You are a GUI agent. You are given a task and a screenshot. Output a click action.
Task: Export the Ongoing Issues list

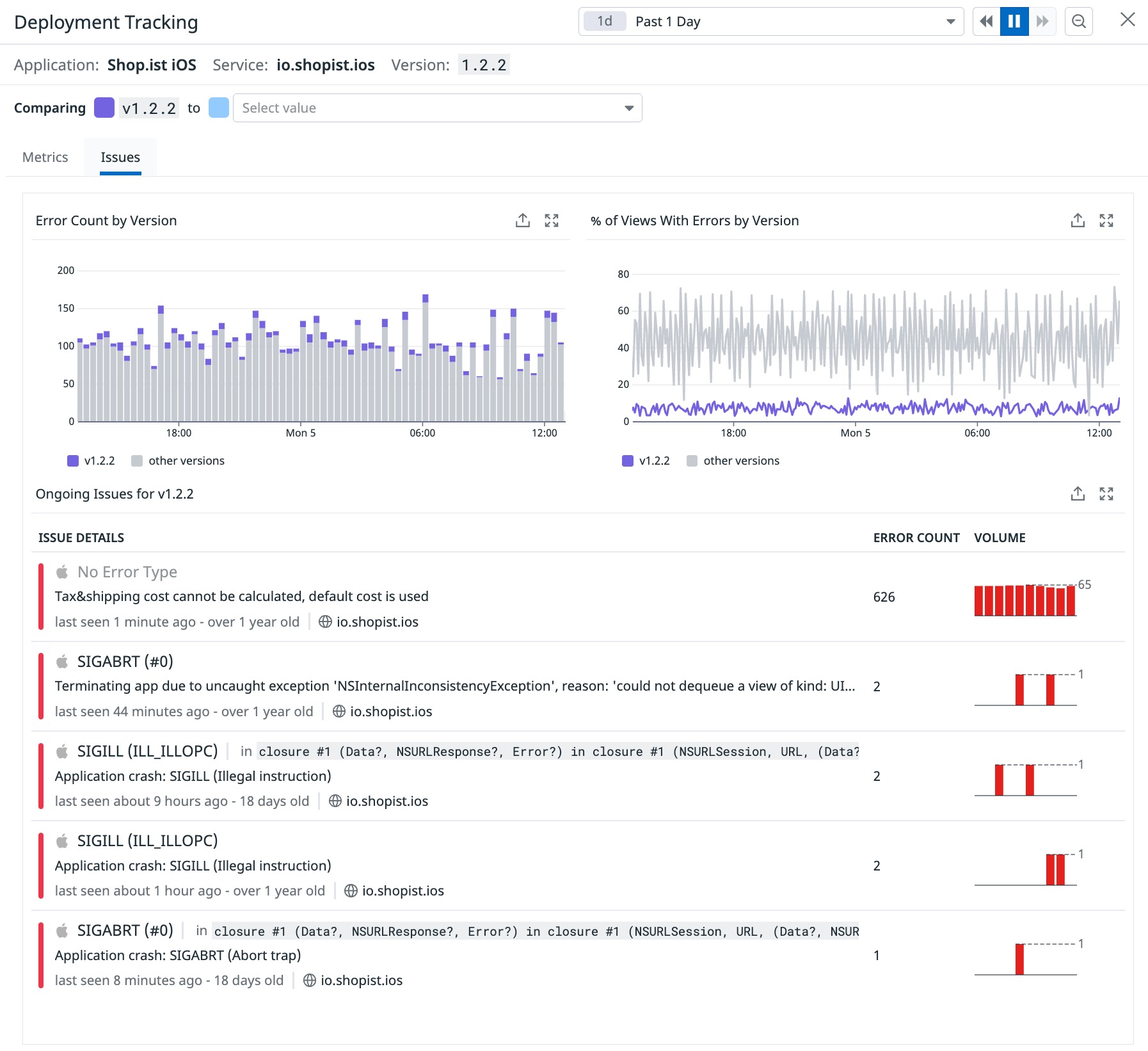coord(1078,494)
